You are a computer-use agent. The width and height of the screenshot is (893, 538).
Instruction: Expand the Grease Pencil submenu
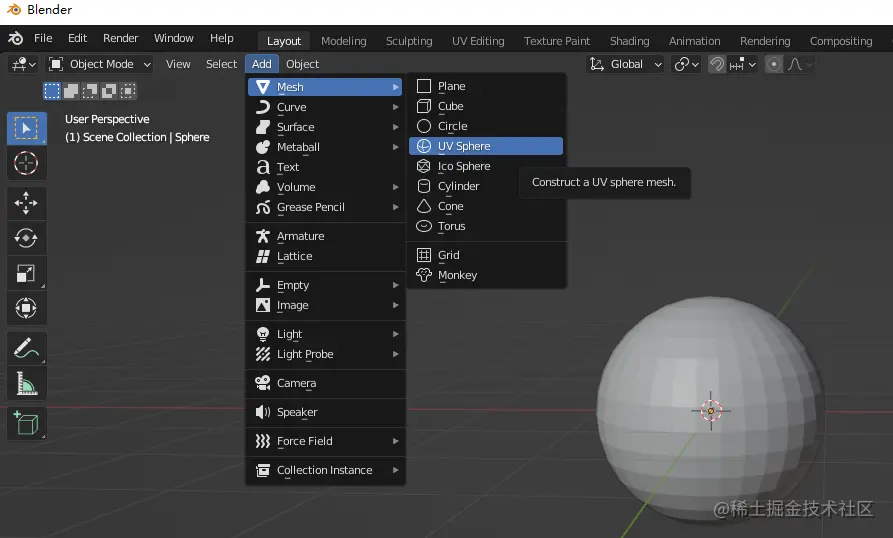click(325, 207)
